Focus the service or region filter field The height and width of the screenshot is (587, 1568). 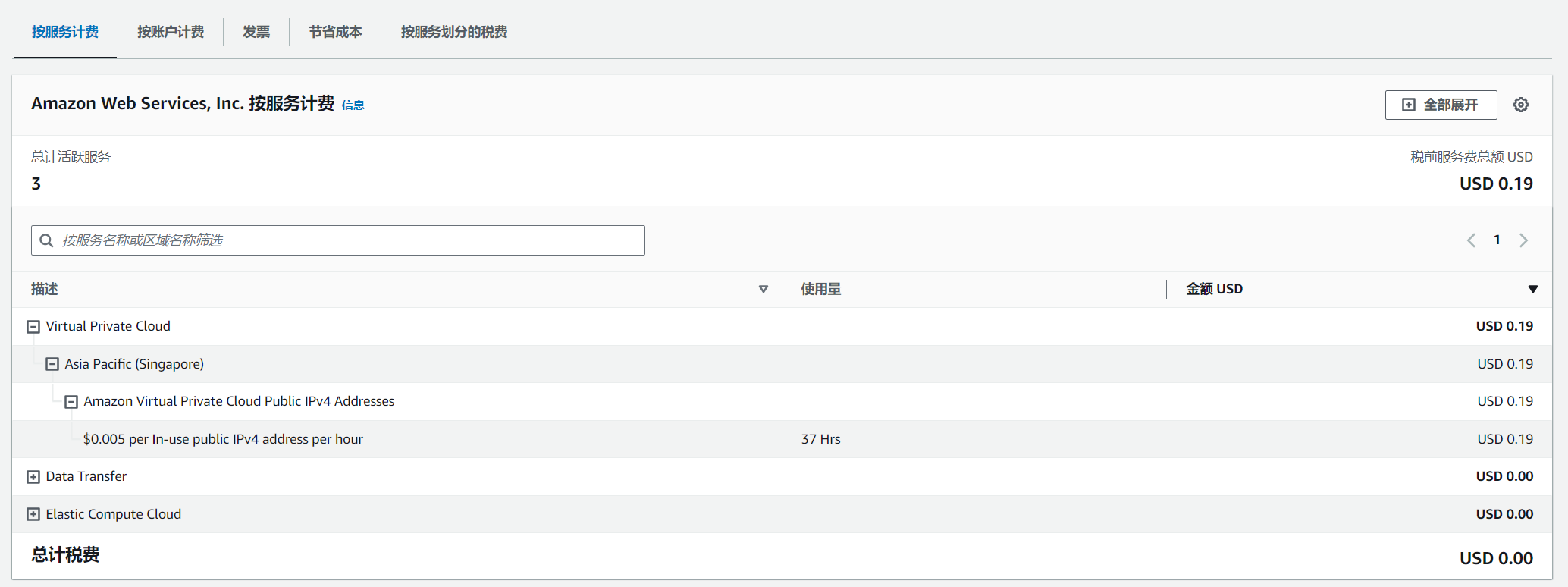(338, 240)
